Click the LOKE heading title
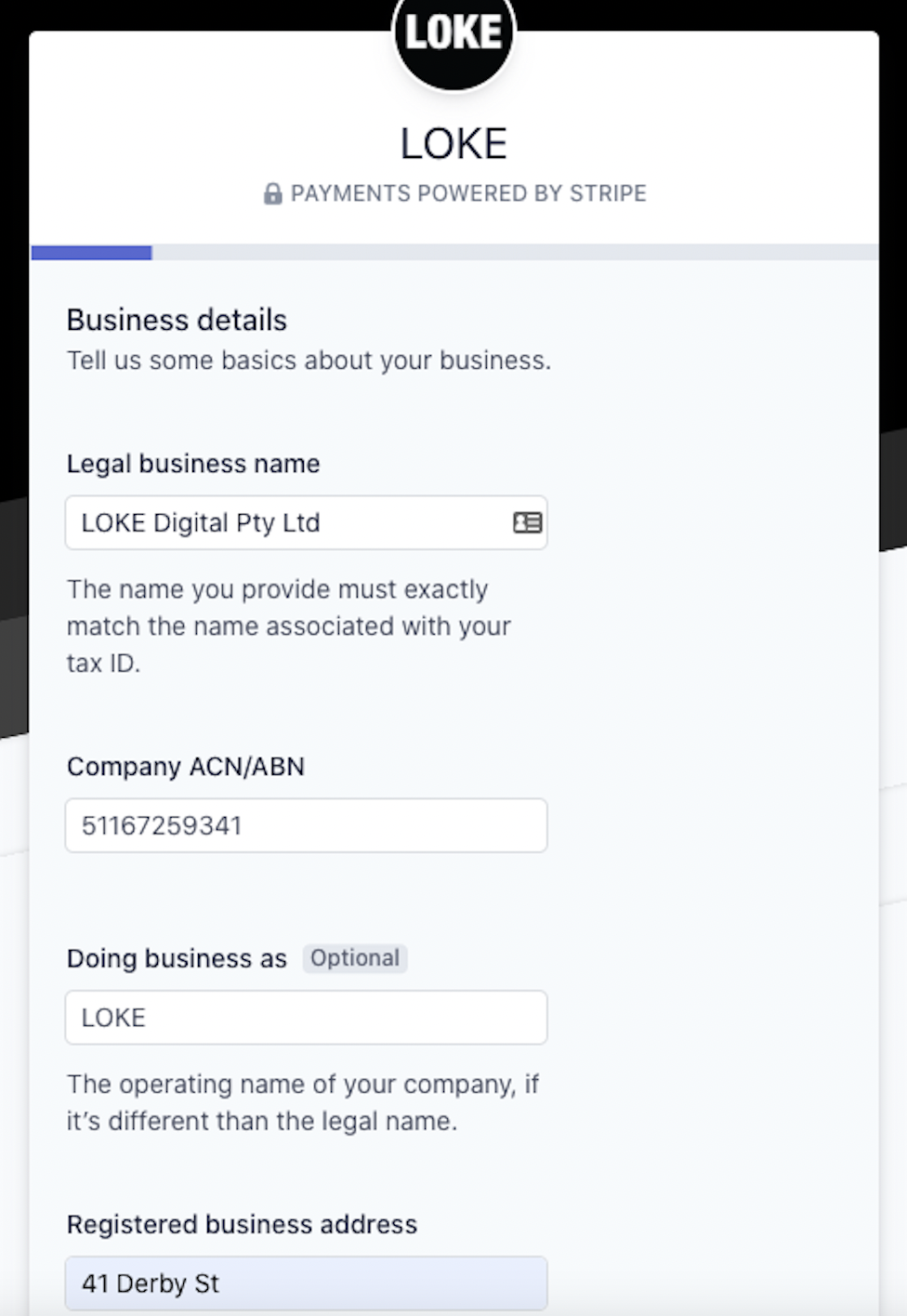Viewport: 907px width, 1316px height. point(453,144)
